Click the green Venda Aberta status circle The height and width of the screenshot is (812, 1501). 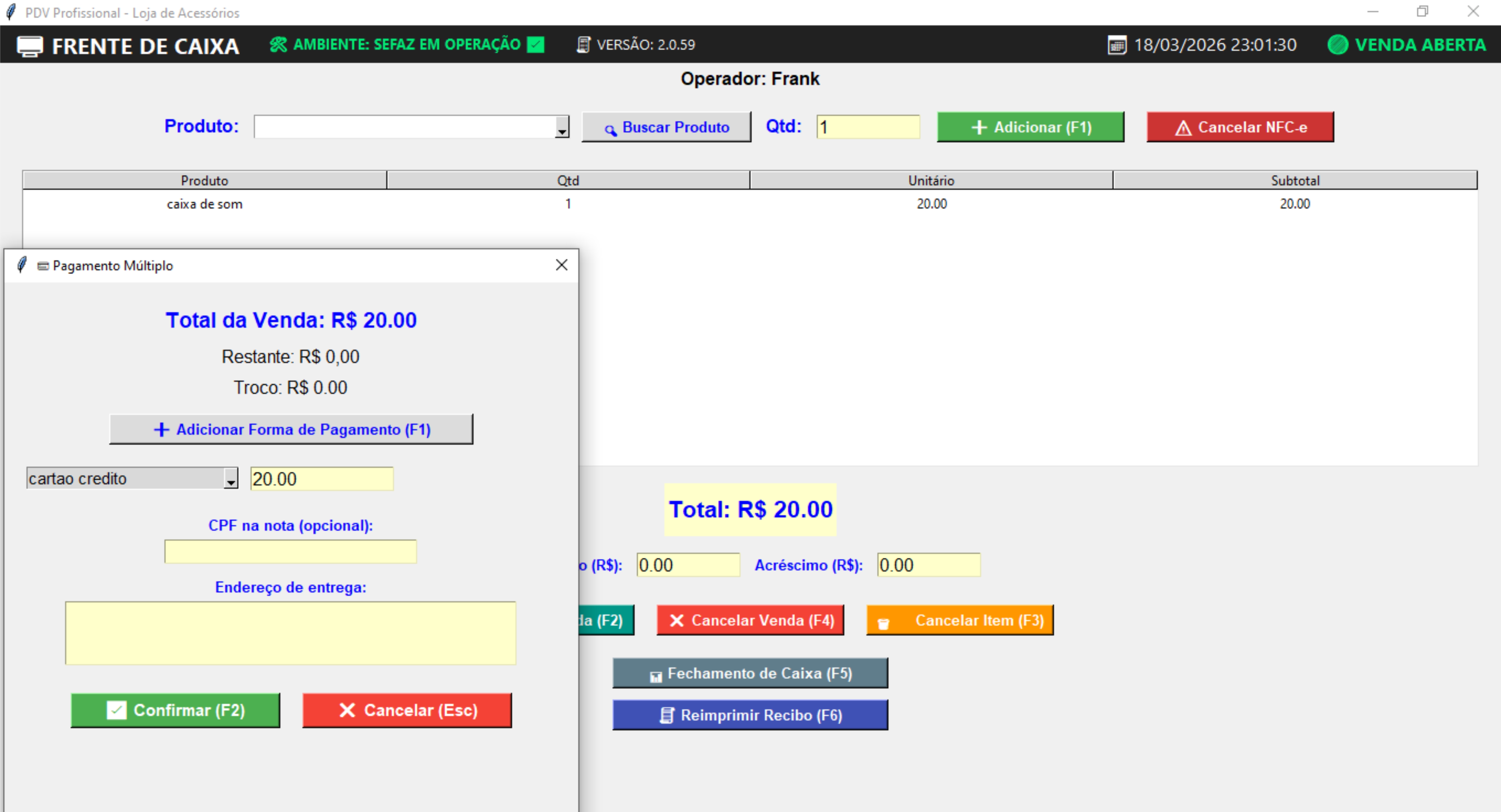click(x=1338, y=45)
